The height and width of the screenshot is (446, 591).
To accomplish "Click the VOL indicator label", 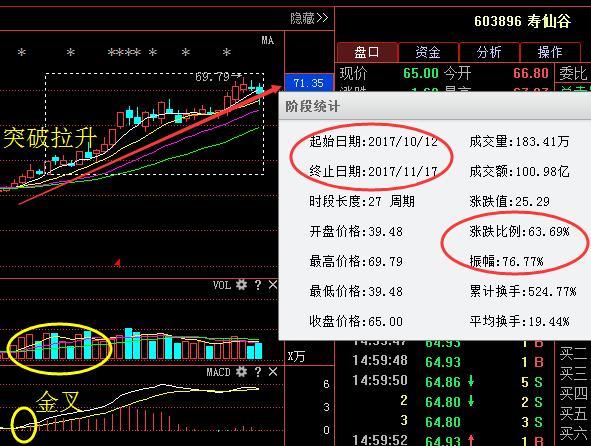I will point(222,285).
